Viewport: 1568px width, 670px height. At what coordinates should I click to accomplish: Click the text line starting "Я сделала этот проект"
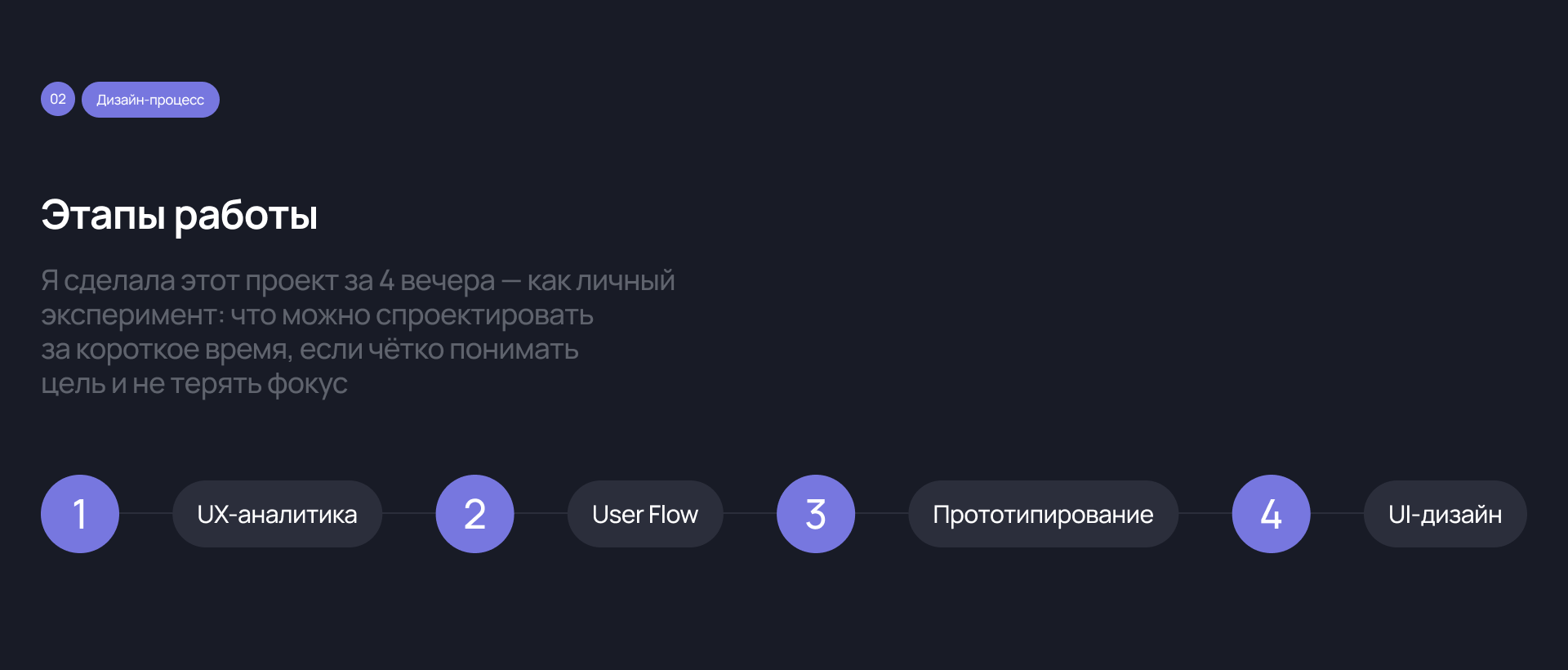[x=358, y=280]
